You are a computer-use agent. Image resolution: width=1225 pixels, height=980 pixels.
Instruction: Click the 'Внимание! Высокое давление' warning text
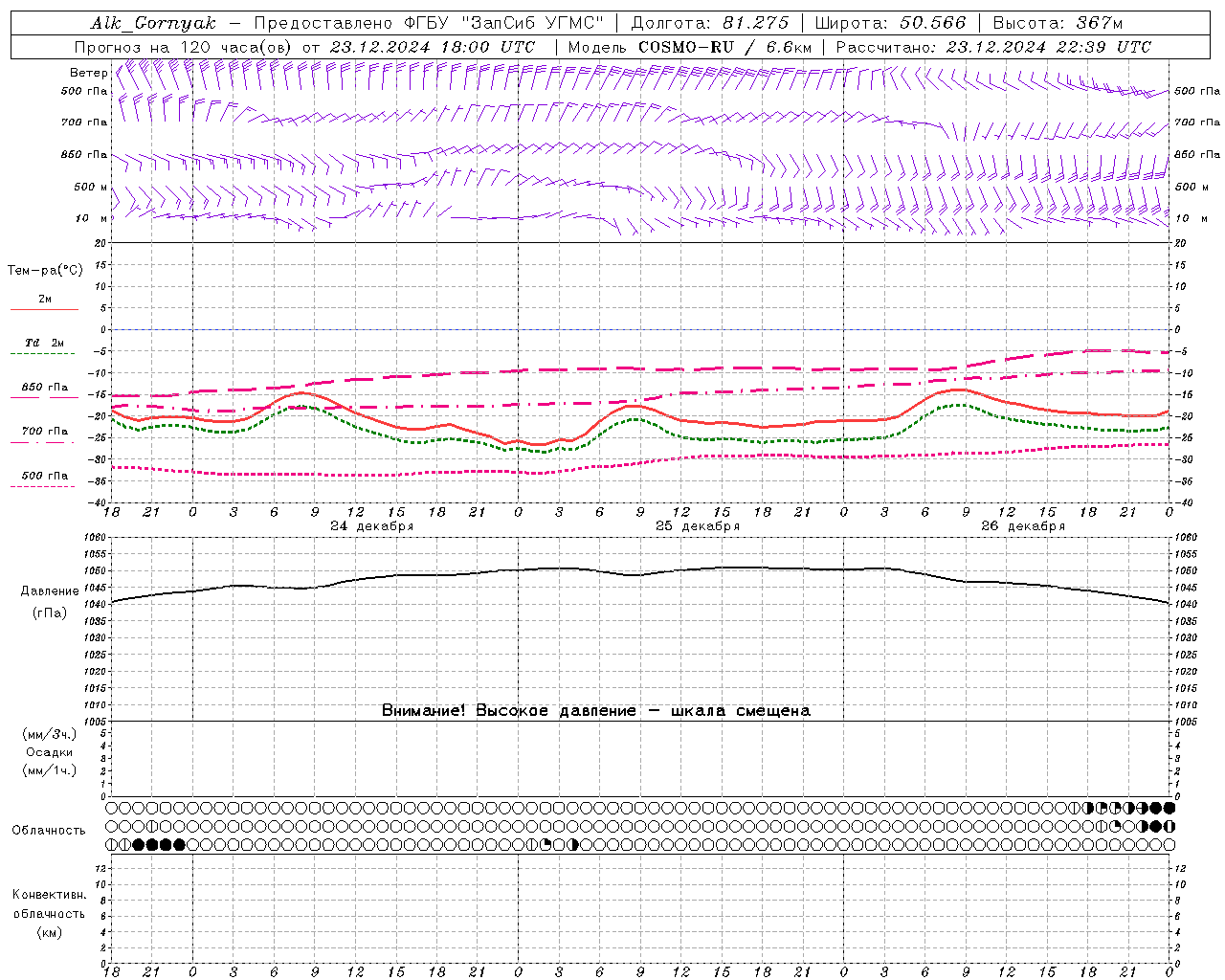[x=509, y=711]
